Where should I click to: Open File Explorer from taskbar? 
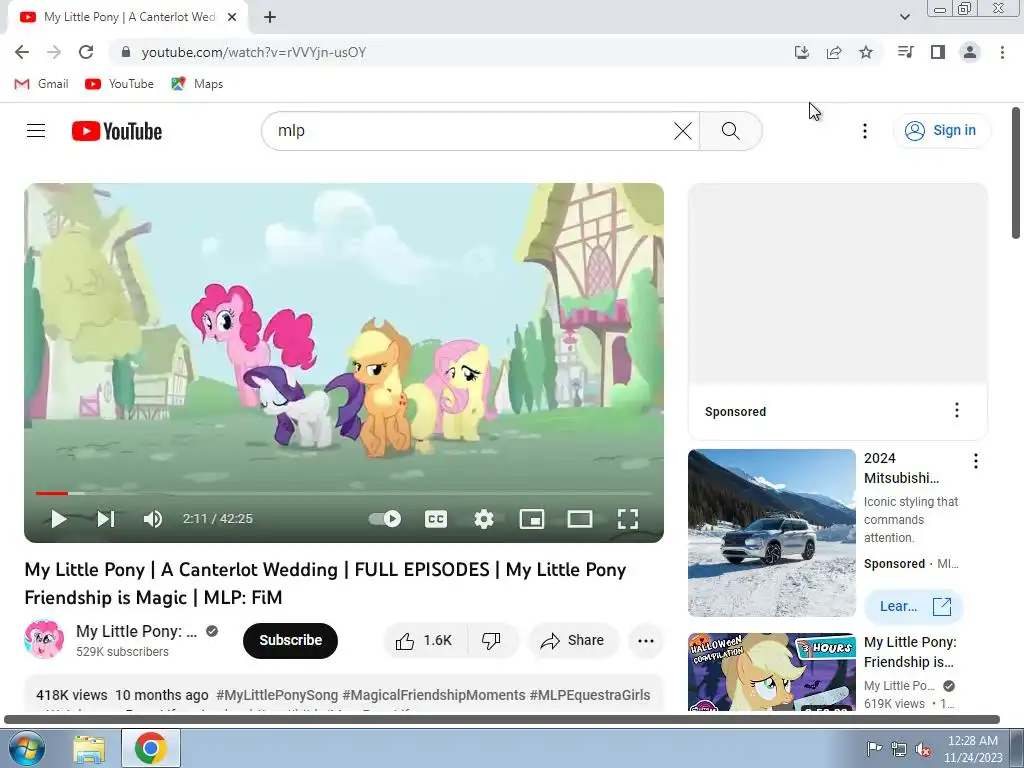tap(89, 749)
